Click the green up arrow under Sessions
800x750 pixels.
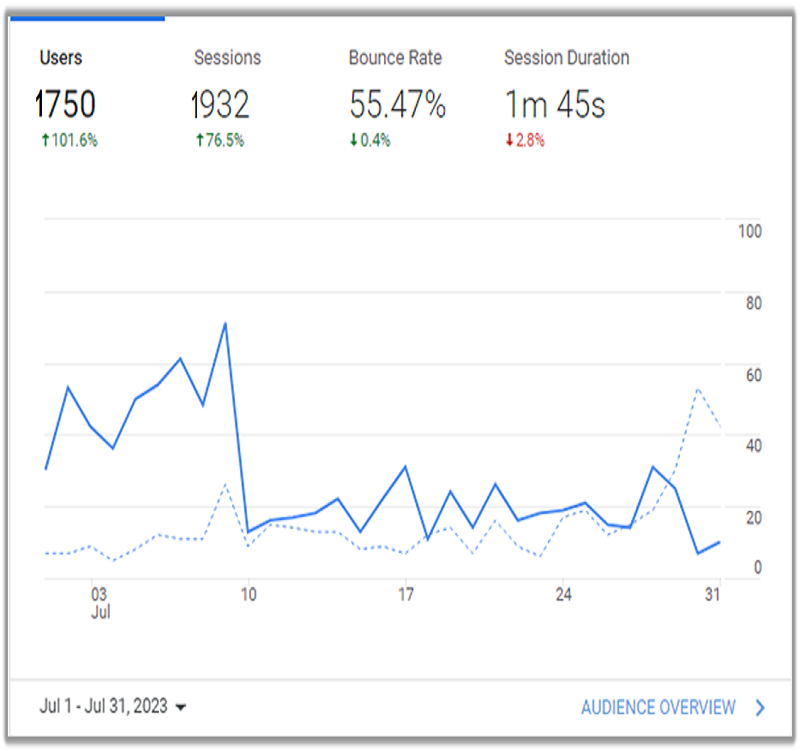pos(199,141)
